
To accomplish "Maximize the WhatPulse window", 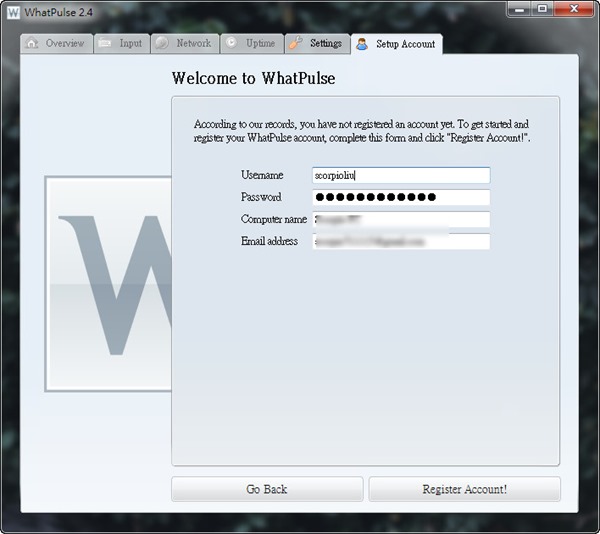I will click(542, 9).
